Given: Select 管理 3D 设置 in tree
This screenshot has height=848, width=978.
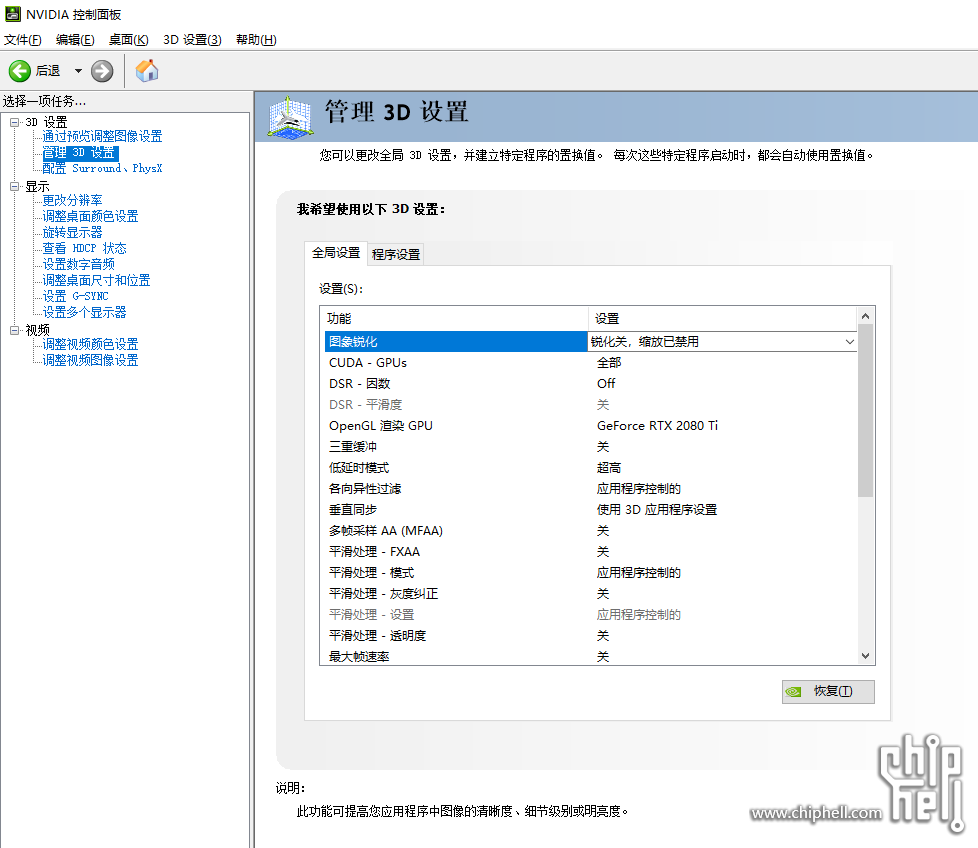Looking at the screenshot, I should [79, 153].
